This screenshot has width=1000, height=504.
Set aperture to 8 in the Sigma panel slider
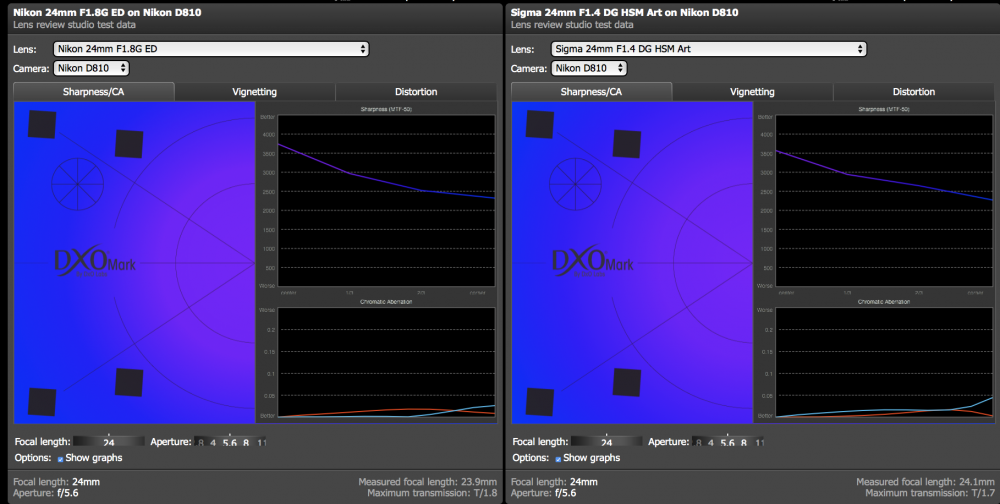(743, 442)
